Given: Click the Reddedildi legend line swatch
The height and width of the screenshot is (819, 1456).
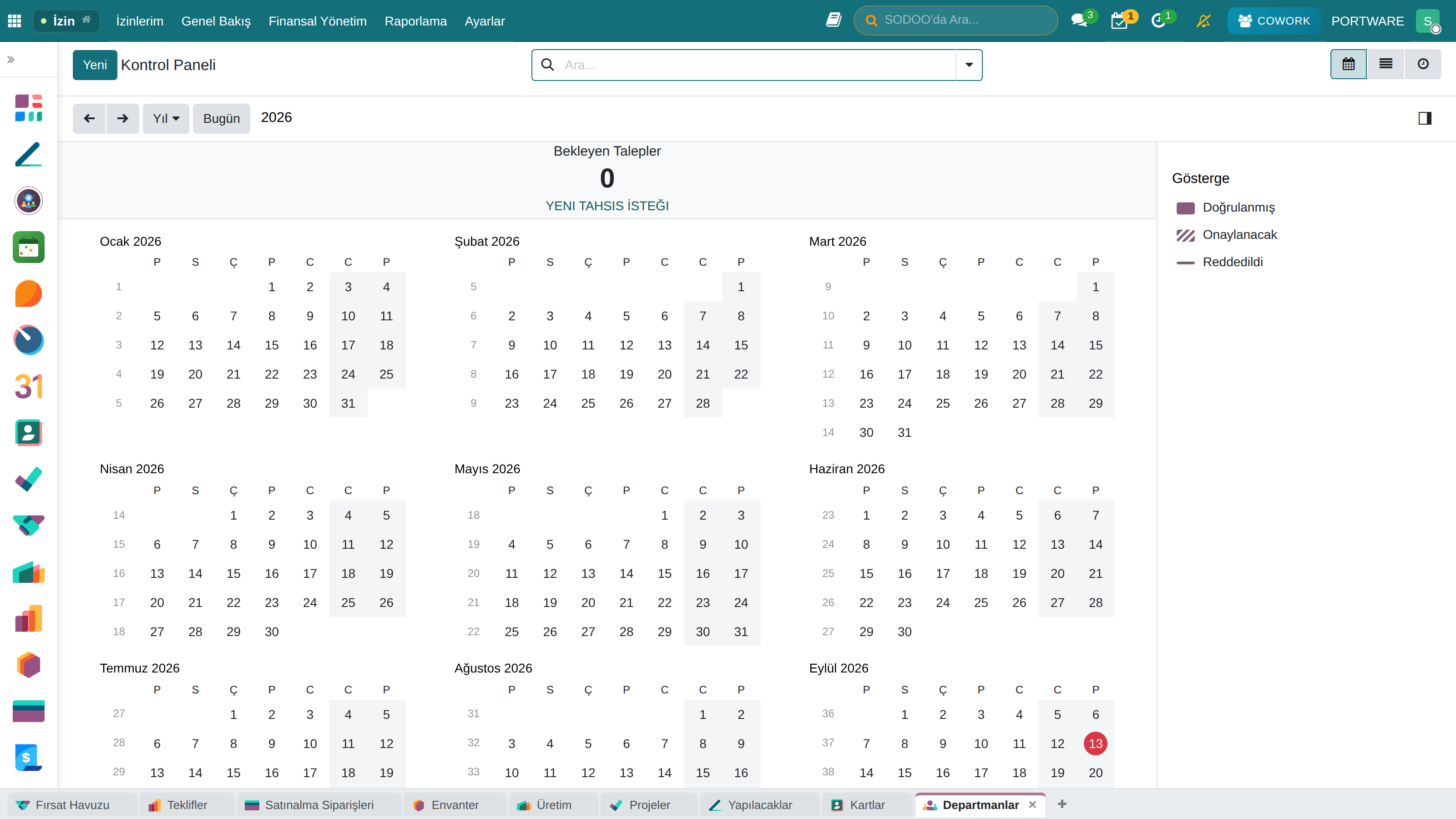Looking at the screenshot, I should (x=1185, y=263).
